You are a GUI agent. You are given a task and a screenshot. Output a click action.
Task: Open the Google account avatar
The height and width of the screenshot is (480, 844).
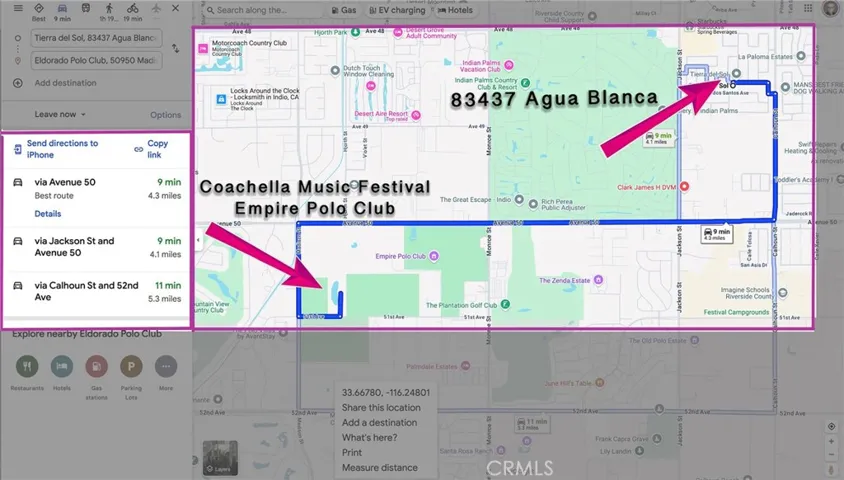(x=831, y=8)
